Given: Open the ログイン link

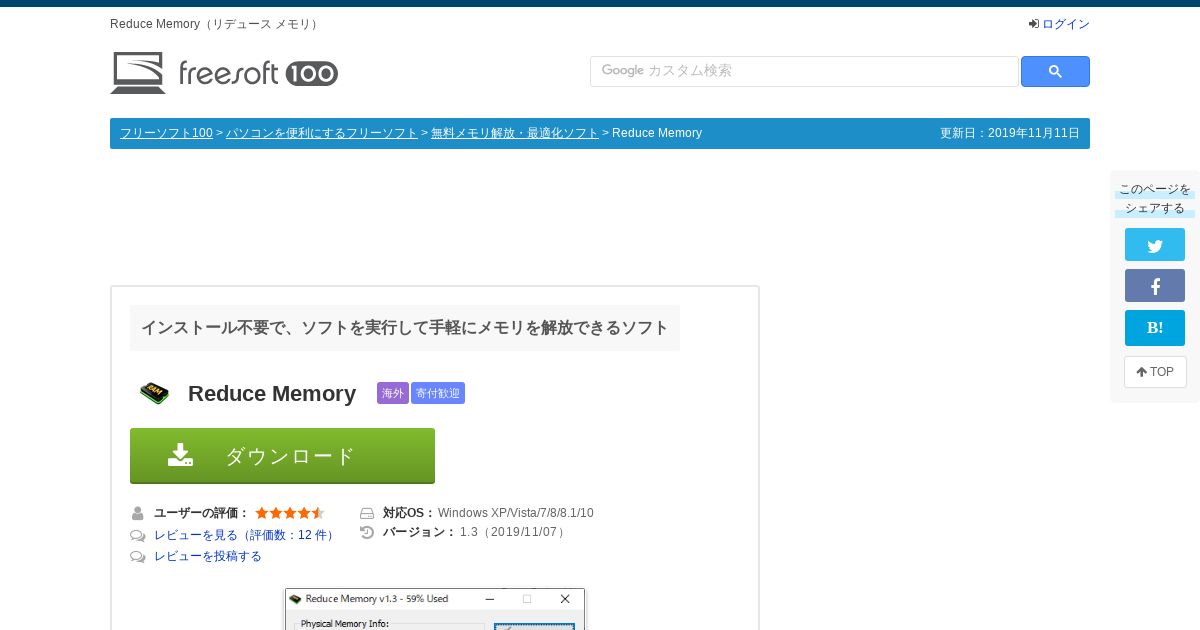Looking at the screenshot, I should click(1066, 24).
